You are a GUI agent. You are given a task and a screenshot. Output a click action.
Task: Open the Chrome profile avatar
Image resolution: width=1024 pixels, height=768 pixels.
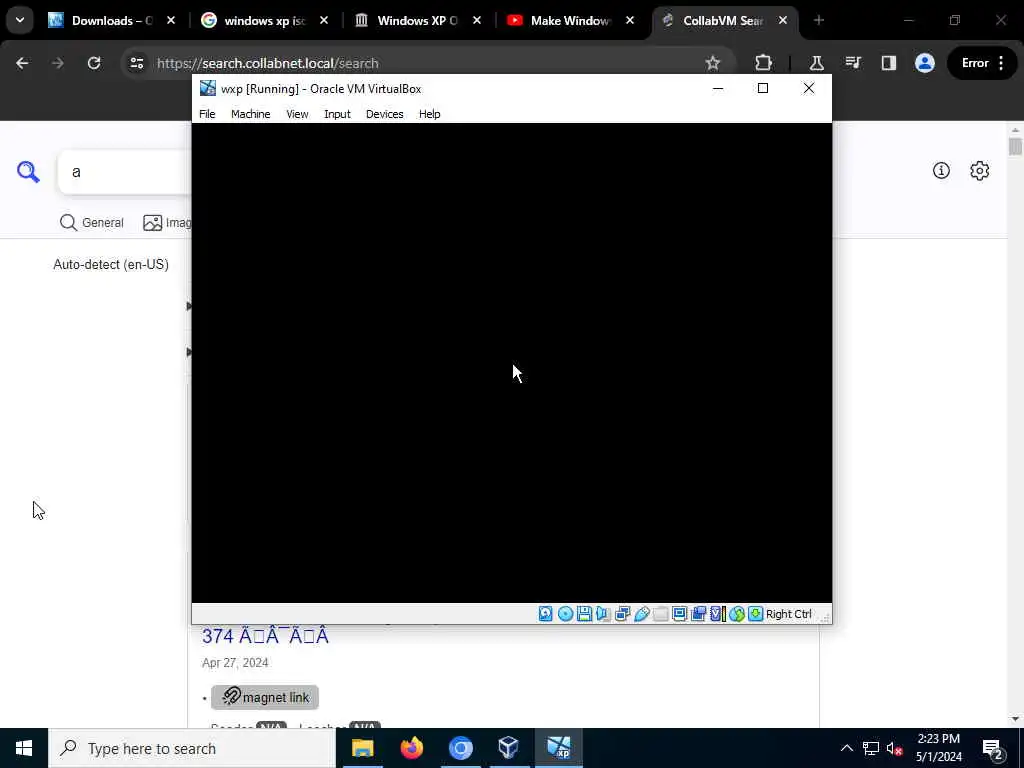coord(925,63)
